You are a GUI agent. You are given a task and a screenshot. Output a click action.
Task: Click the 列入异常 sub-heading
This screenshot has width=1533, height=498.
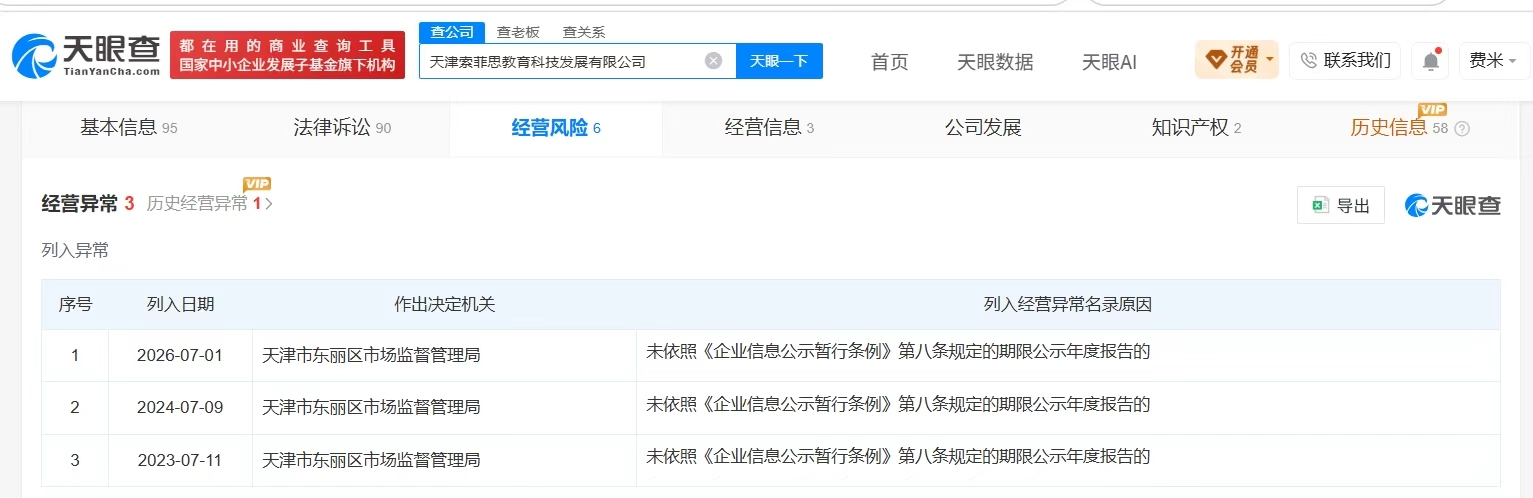[x=75, y=251]
